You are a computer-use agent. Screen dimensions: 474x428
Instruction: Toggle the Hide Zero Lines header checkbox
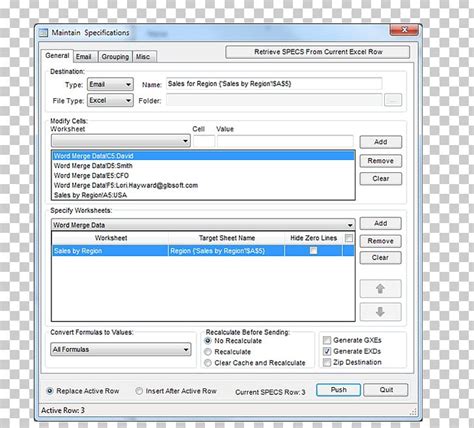[x=349, y=238]
